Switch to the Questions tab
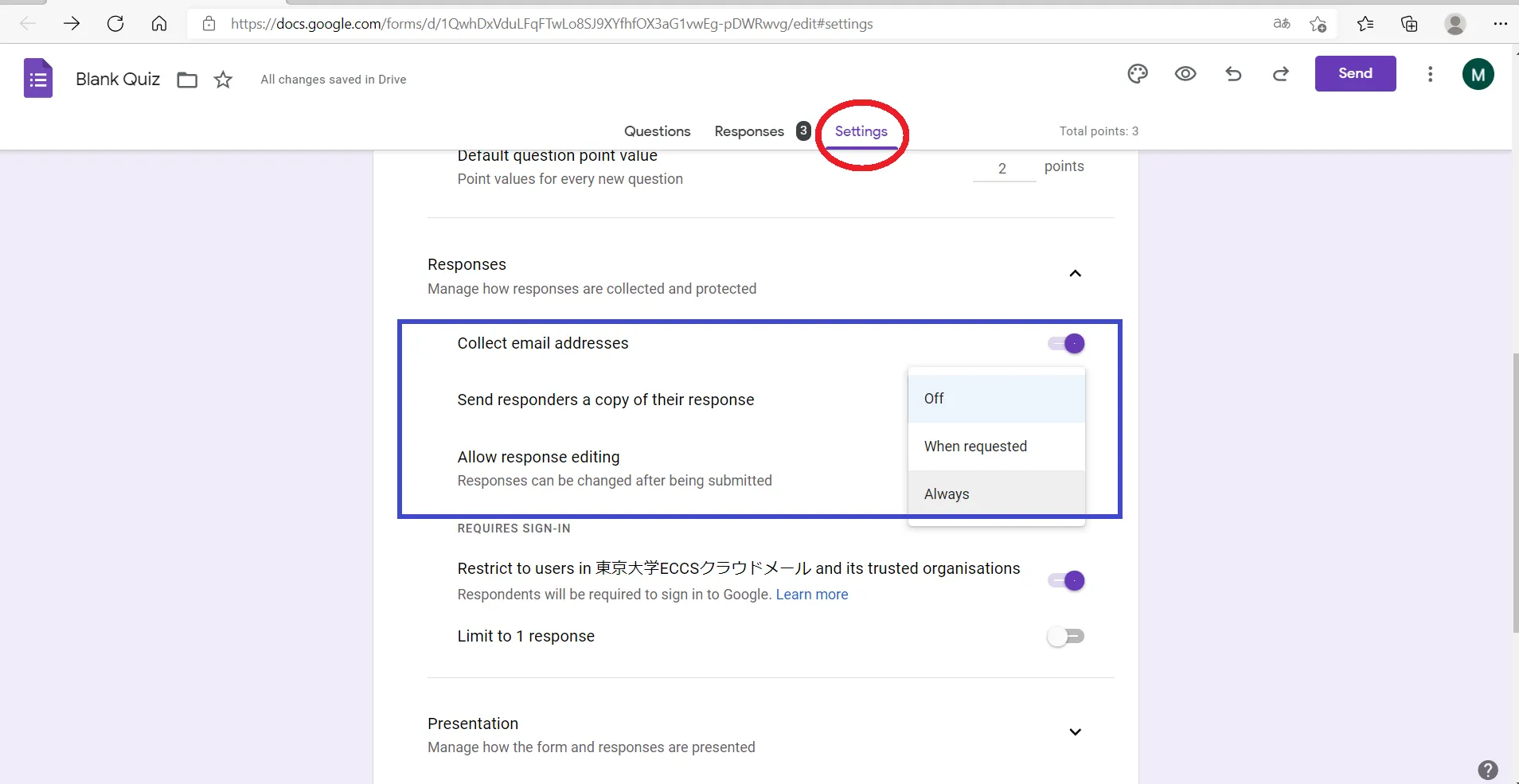 tap(657, 131)
